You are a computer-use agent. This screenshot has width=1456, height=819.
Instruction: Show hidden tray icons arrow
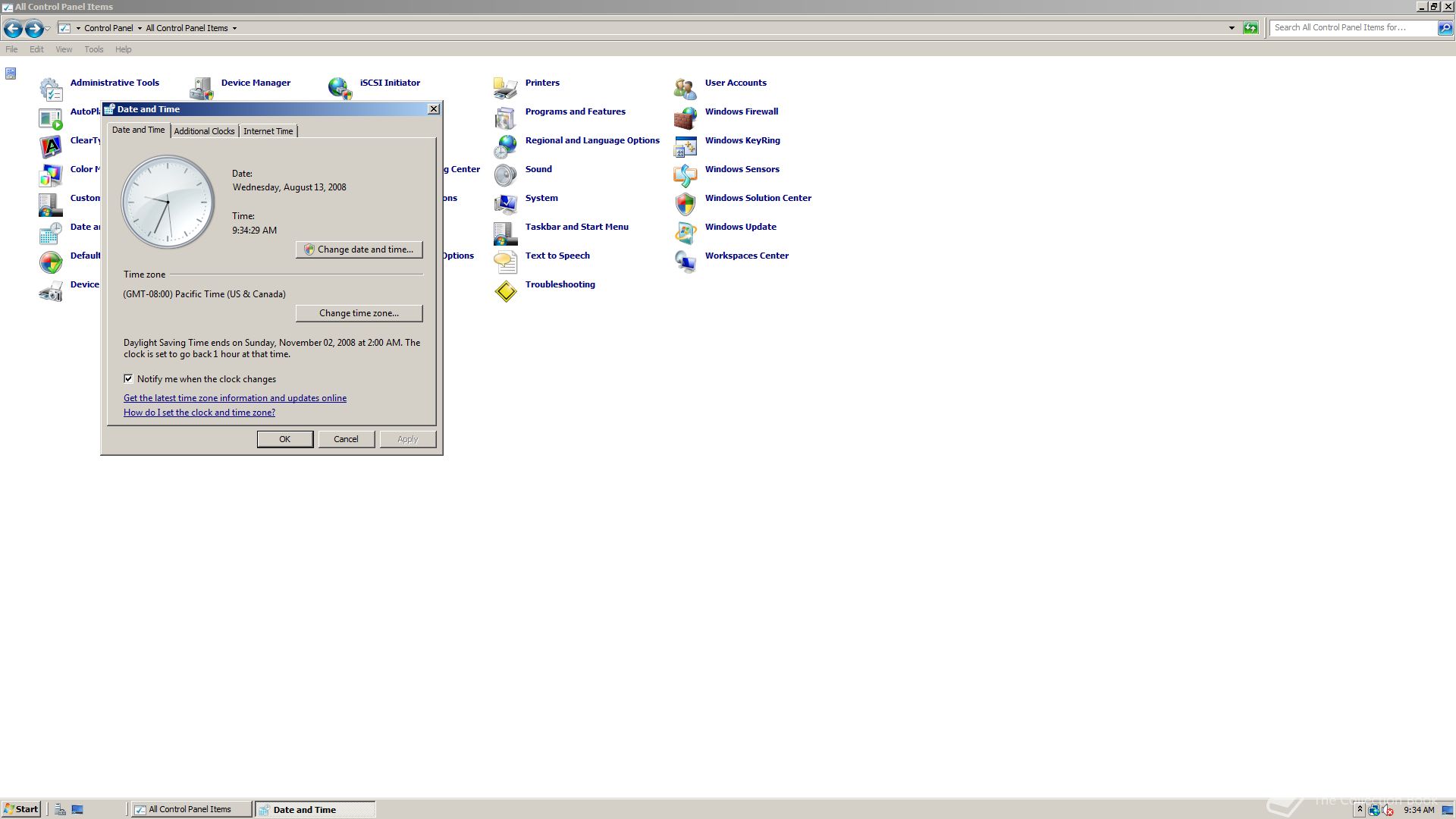click(1360, 810)
